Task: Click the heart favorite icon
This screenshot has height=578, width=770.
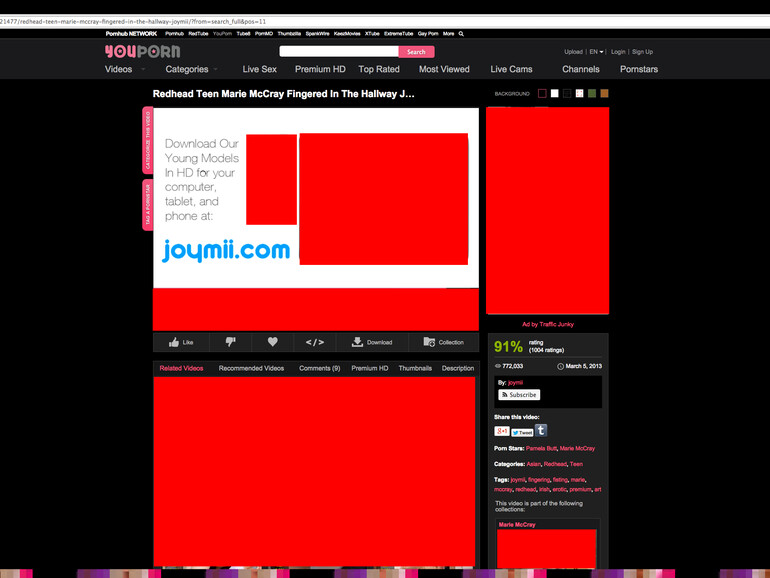Action: (x=273, y=342)
